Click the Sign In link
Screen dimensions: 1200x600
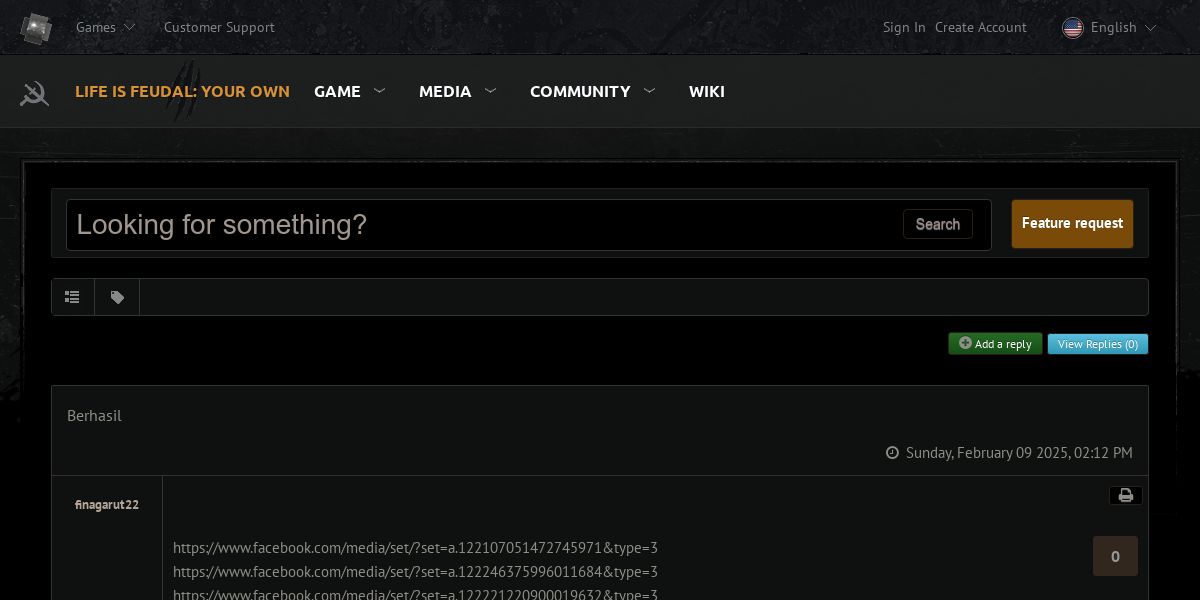click(904, 27)
